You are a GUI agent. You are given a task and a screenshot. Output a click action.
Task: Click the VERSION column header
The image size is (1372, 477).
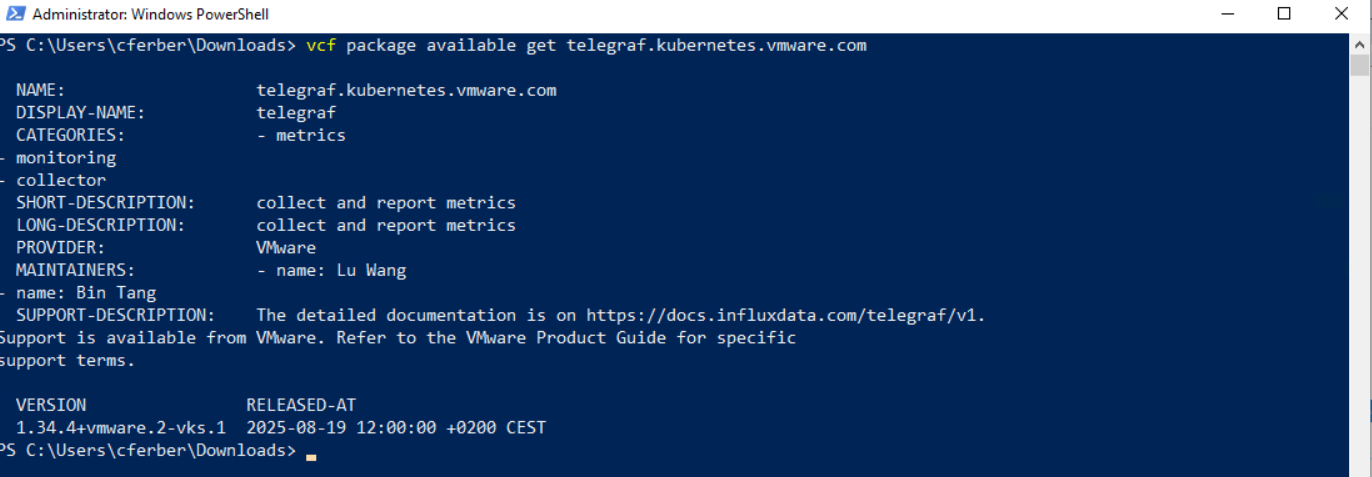51,405
